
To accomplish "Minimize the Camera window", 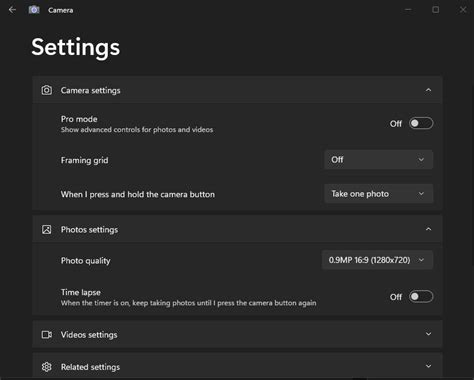I will click(408, 10).
